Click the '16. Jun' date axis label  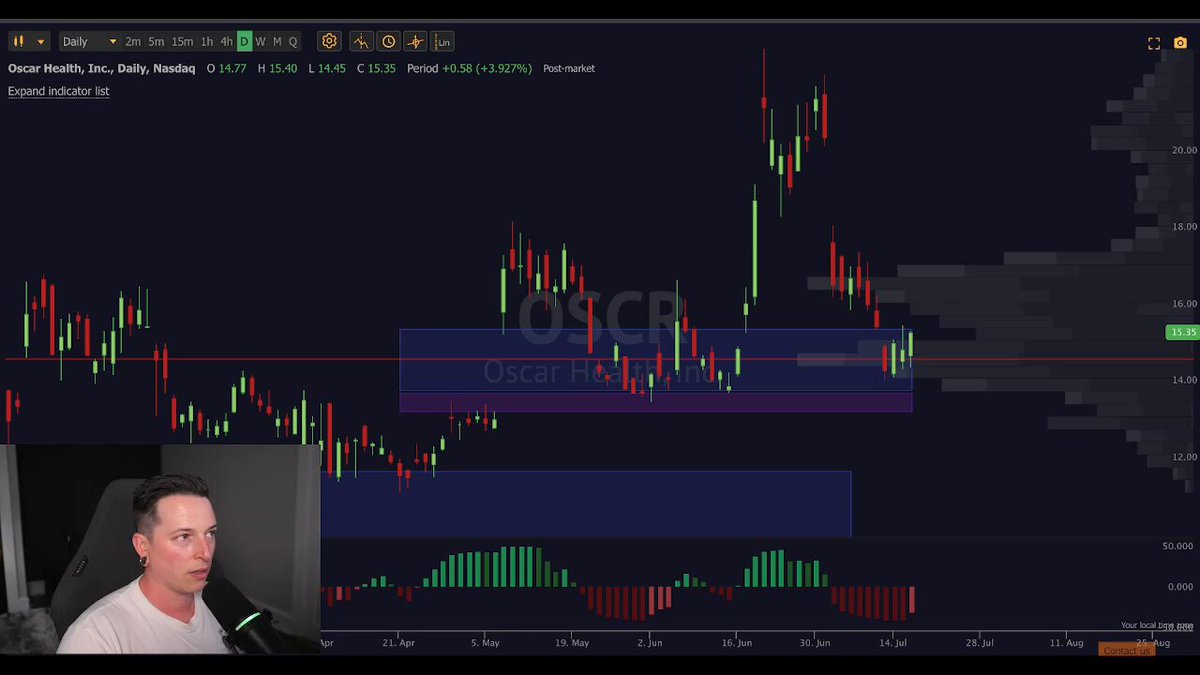coord(737,643)
